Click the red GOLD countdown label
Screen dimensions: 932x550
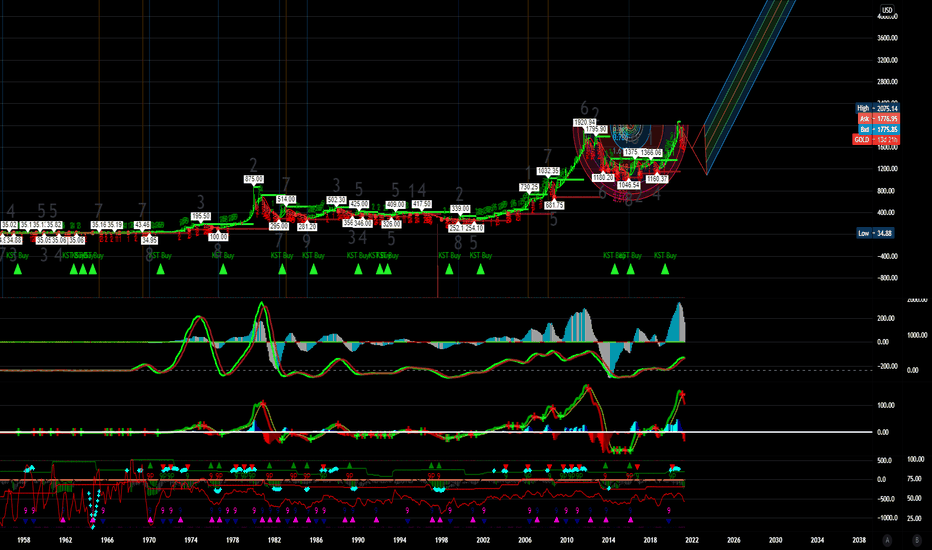(876, 140)
